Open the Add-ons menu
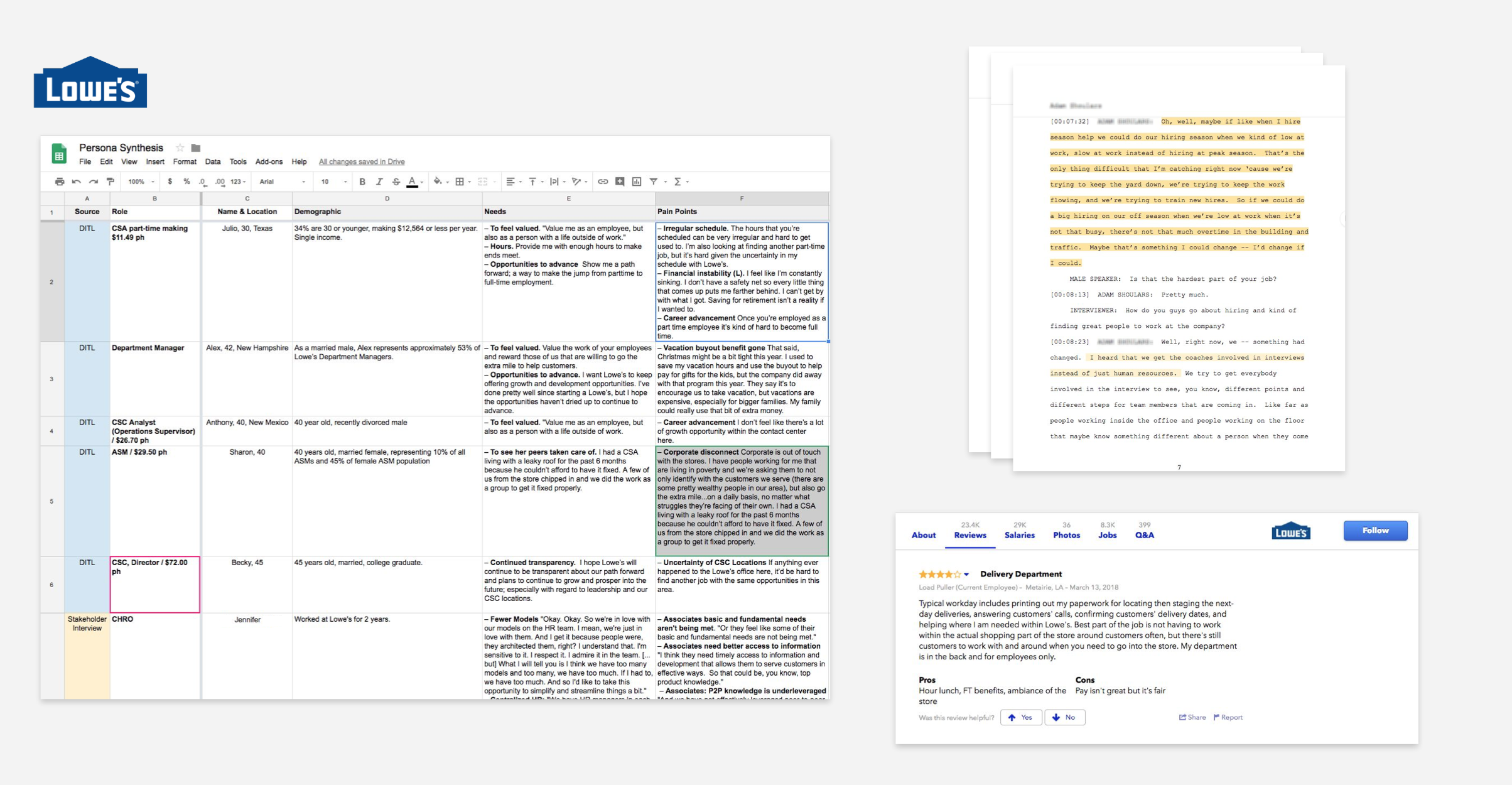The height and width of the screenshot is (785, 1512). (x=269, y=162)
